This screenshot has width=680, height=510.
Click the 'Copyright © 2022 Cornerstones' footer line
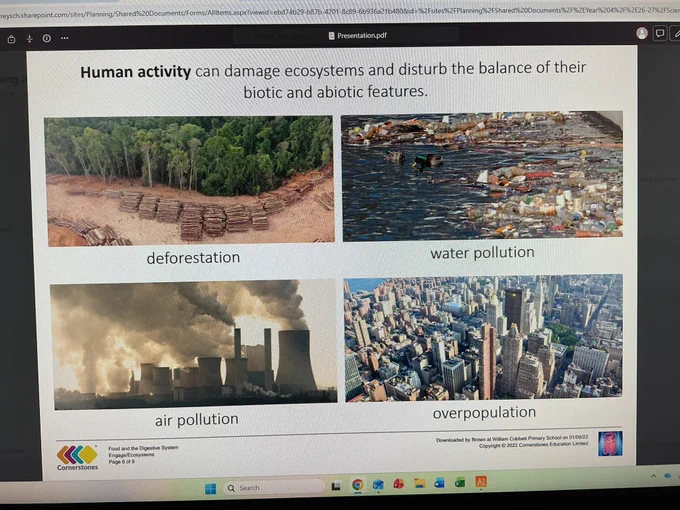[533, 445]
